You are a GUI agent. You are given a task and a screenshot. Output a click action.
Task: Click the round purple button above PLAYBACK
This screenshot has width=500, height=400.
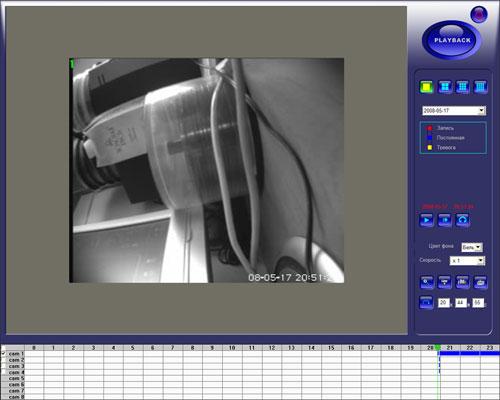[479, 14]
